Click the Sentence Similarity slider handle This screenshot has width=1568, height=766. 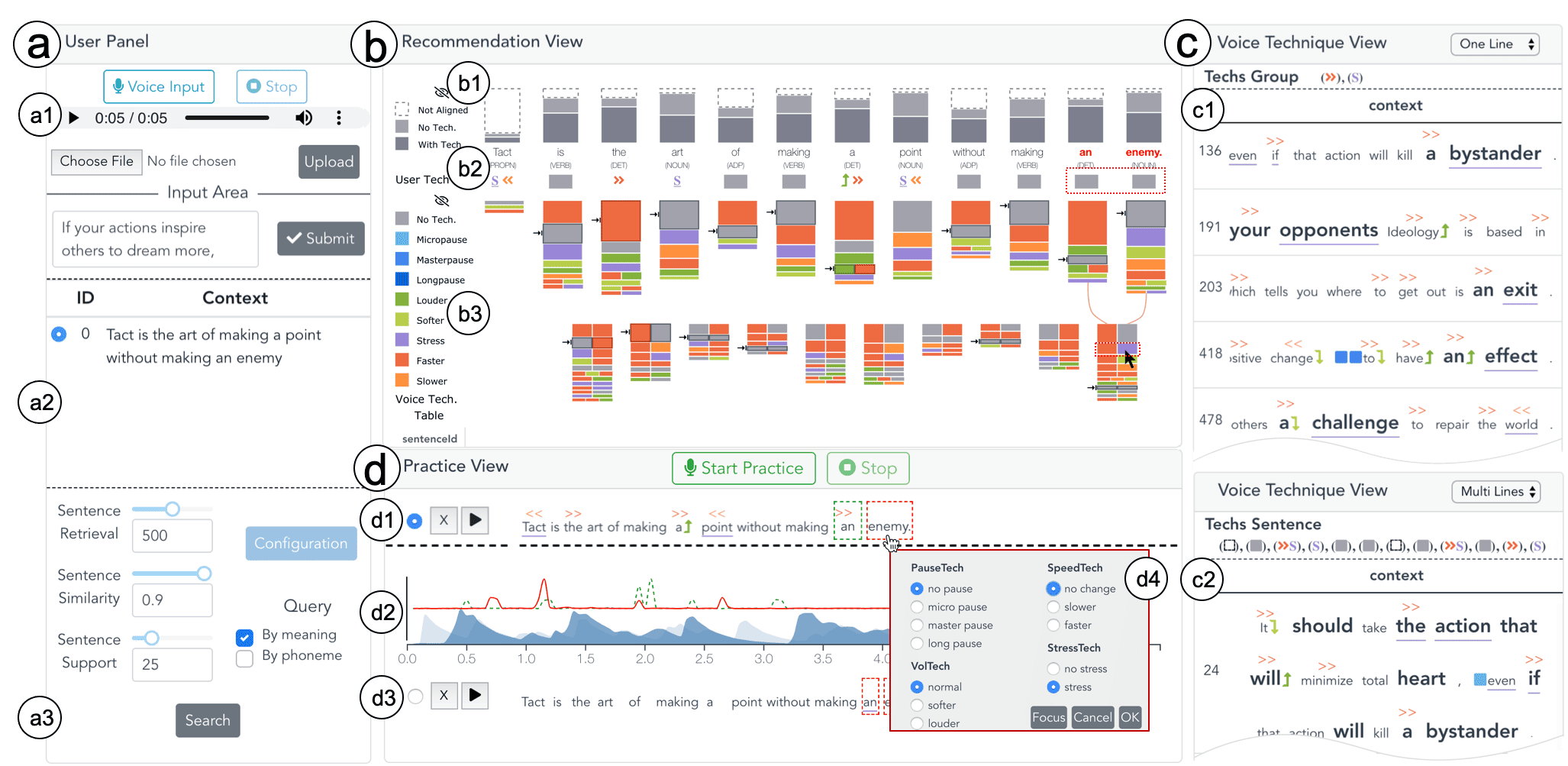coord(204,574)
